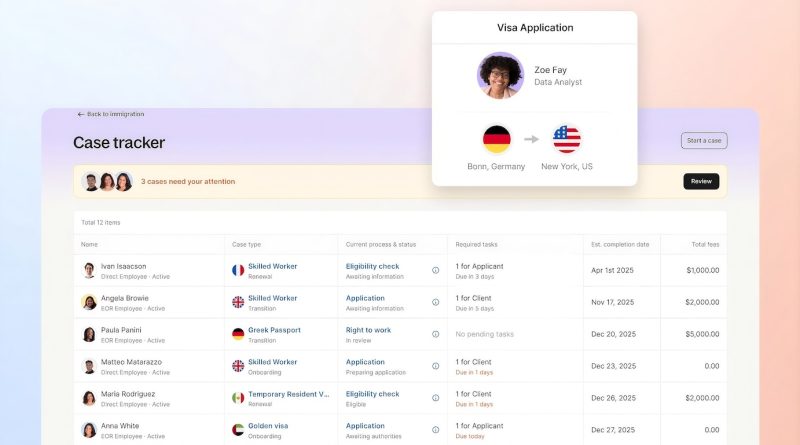The image size is (800, 445).
Task: Go back via Back to immigration link
Action: click(x=111, y=114)
